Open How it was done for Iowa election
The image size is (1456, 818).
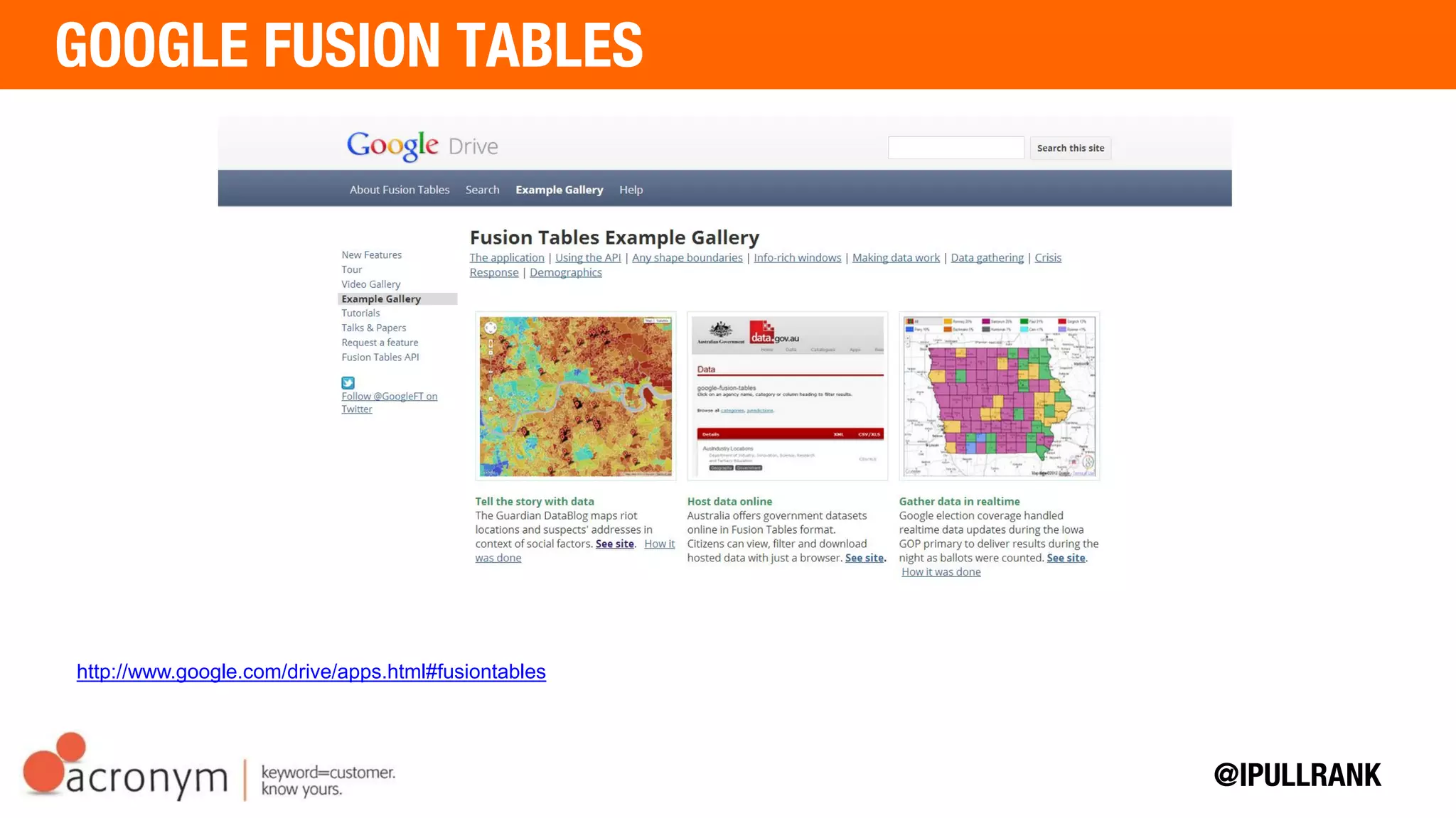(x=941, y=572)
